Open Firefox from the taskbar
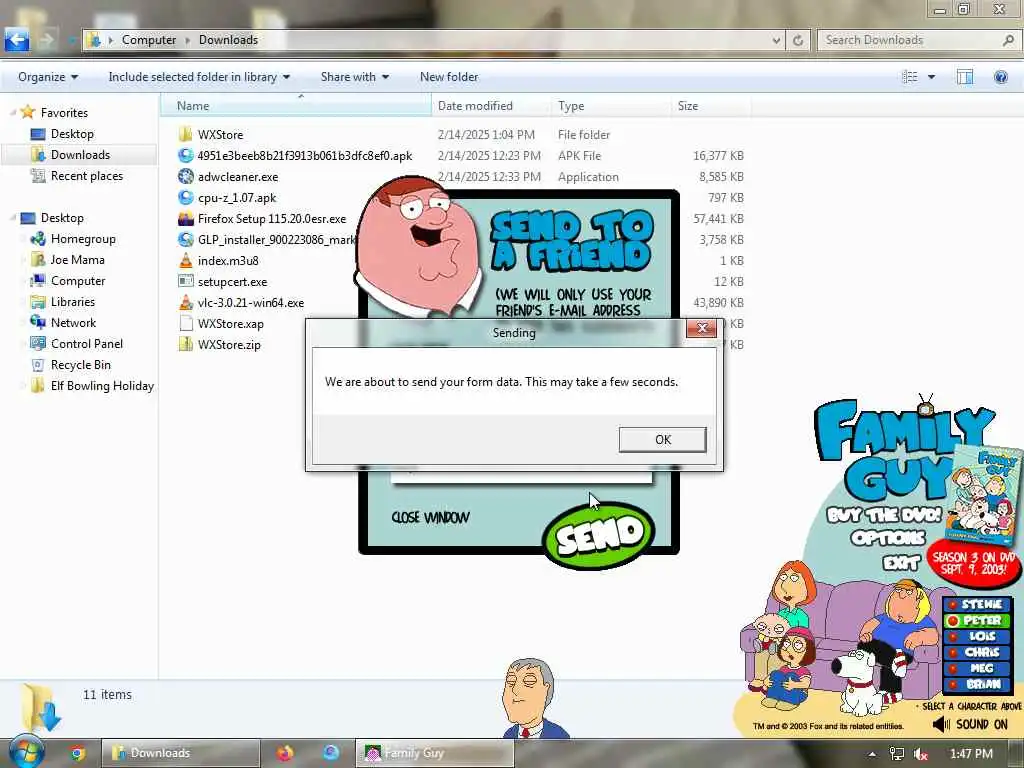The image size is (1024, 768). point(285,753)
